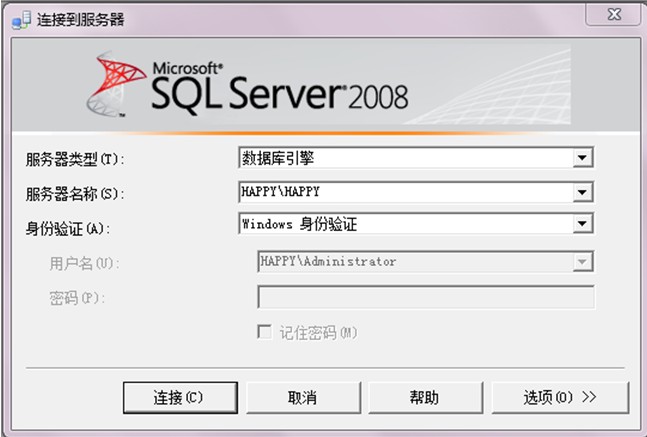Click the 密码(P) label
647x437 pixels.
(77, 298)
